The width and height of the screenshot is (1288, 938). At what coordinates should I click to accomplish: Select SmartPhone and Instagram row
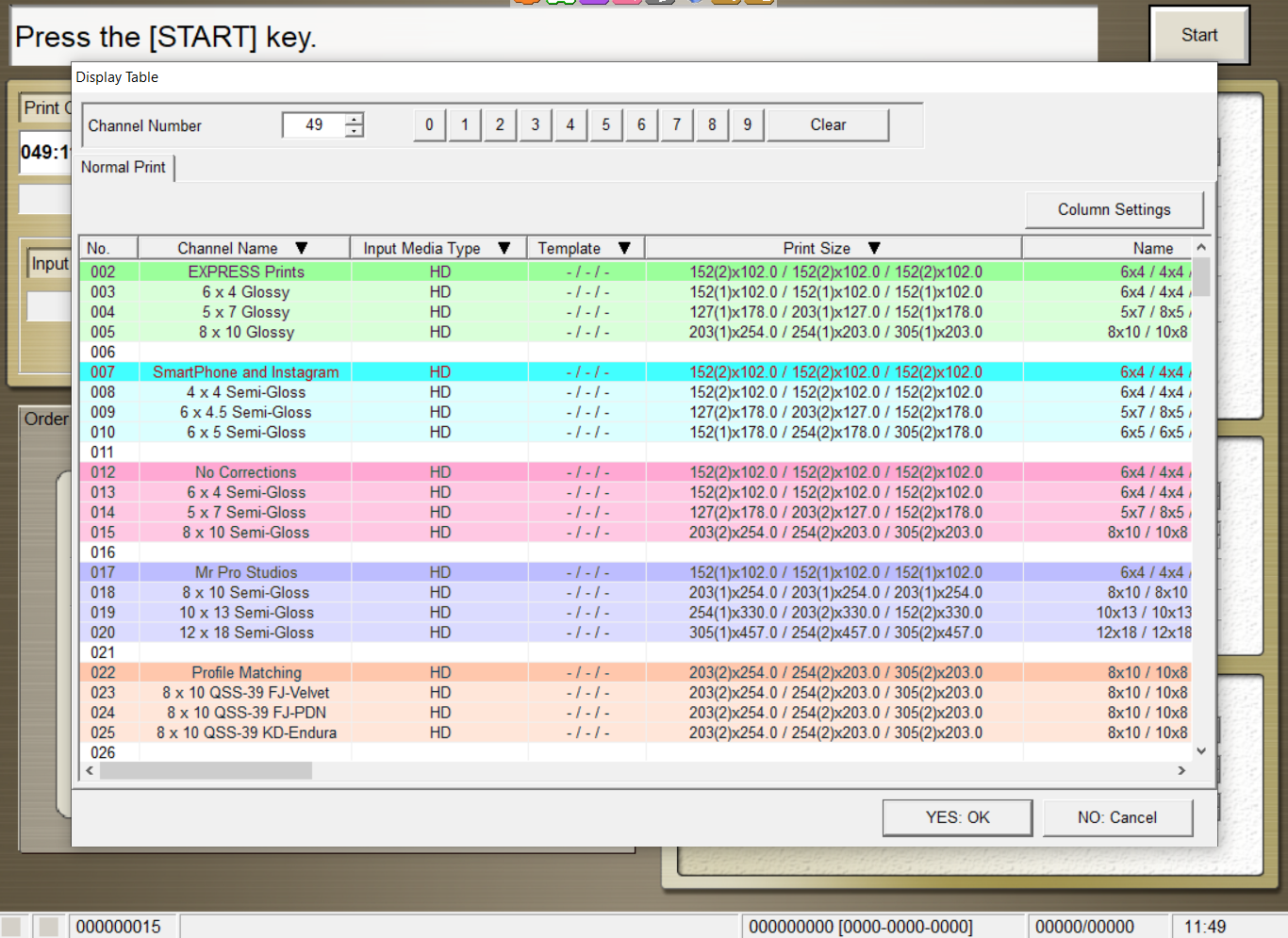tap(636, 372)
